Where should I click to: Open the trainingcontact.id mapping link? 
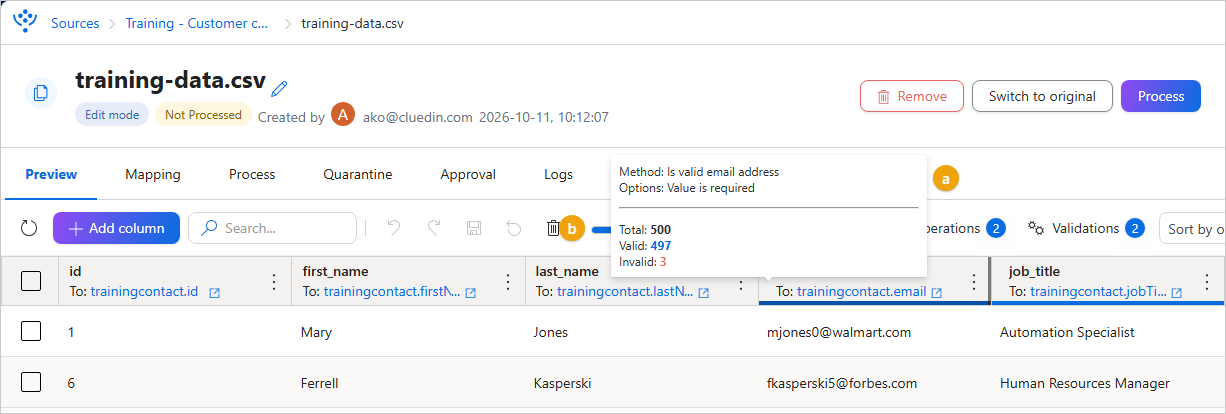click(x=144, y=292)
